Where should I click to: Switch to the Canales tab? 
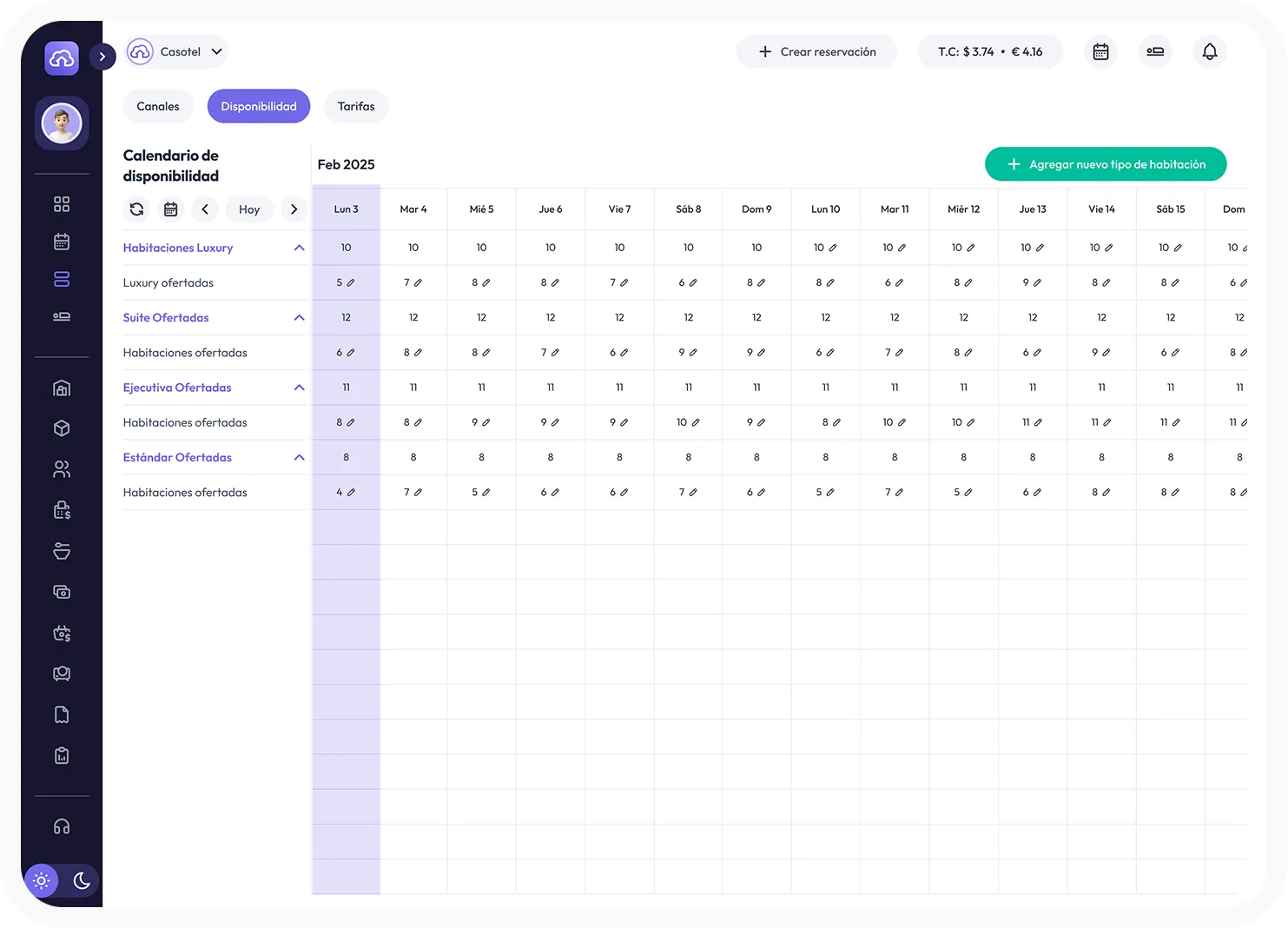(158, 106)
